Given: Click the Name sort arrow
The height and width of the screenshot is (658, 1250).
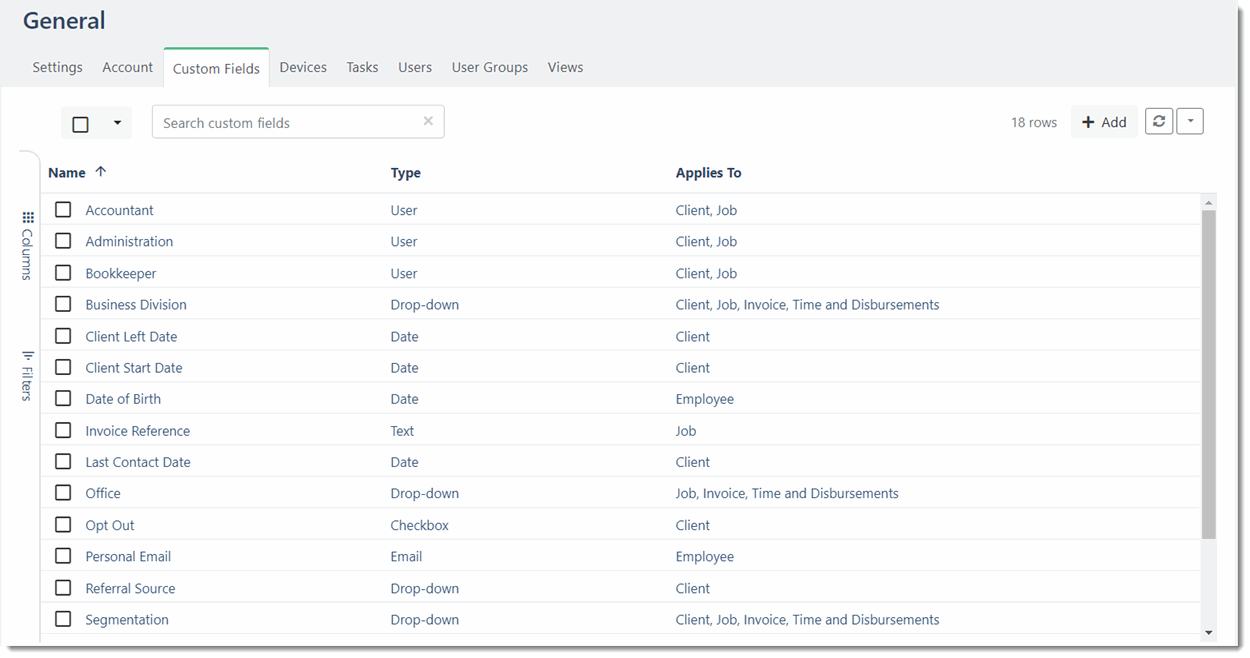Looking at the screenshot, I should [100, 172].
